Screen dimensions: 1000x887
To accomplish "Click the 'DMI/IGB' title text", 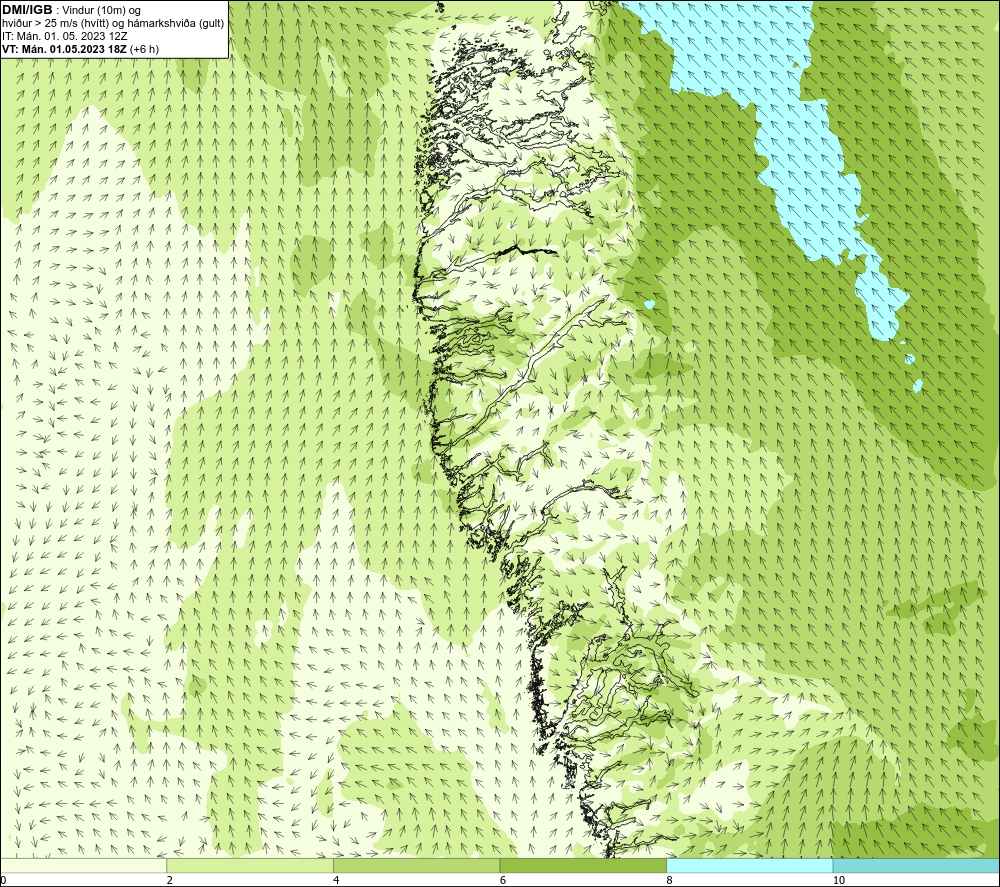I will 27,10.
